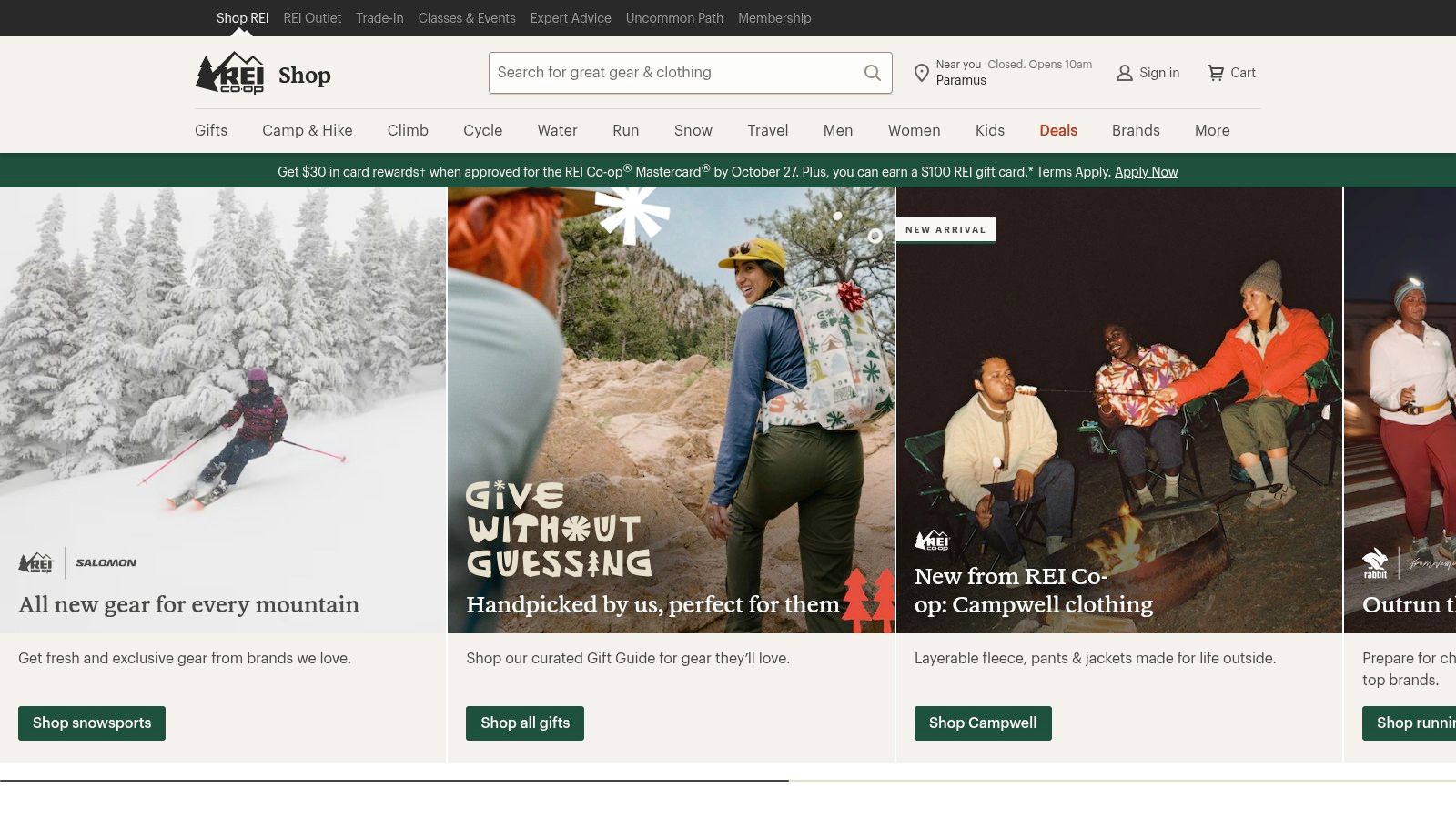Click heading 'All new gear for every mountain'
The width and height of the screenshot is (1456, 819).
188,604
